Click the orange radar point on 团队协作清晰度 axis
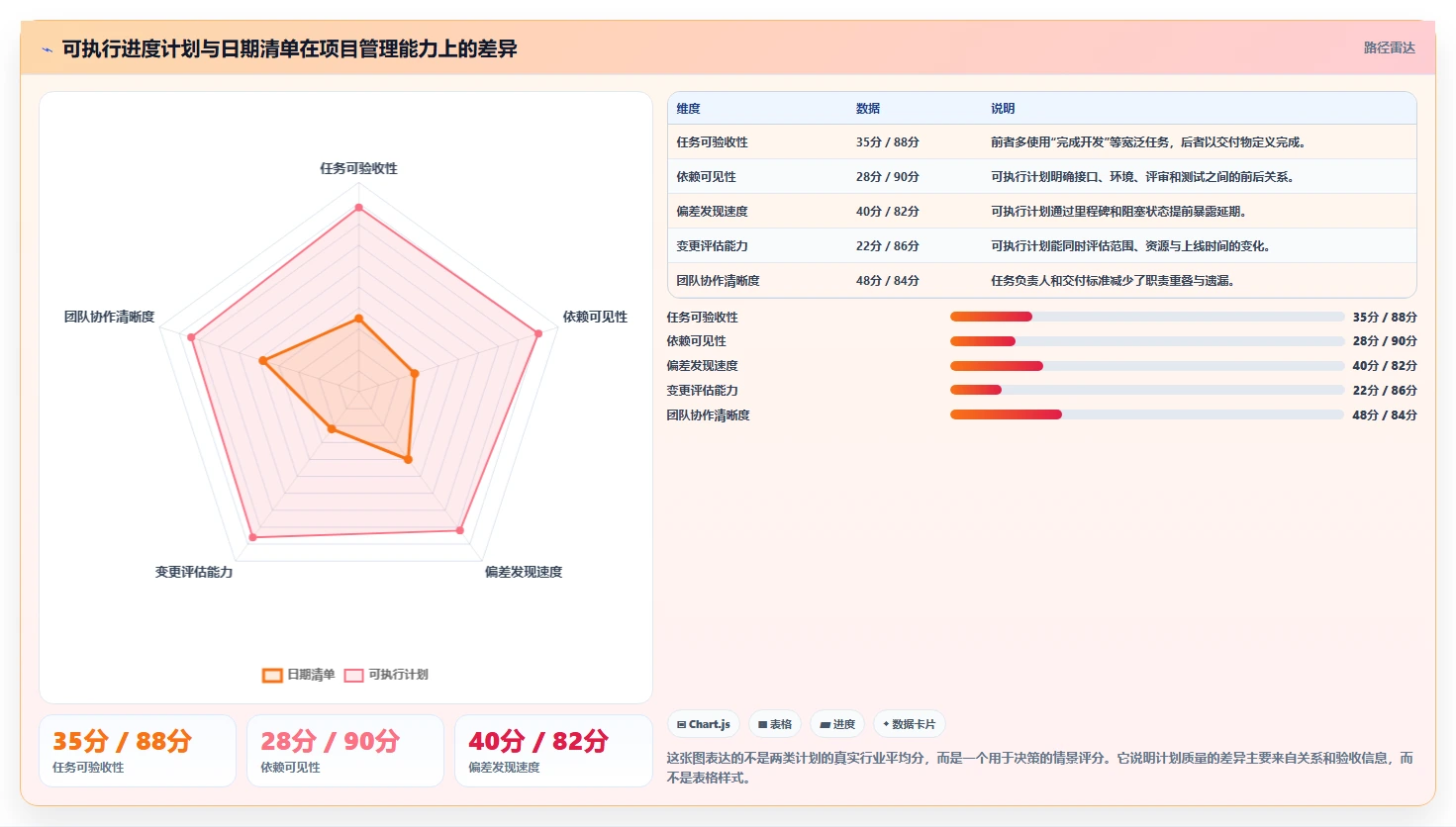This screenshot has width=1456, height=827. pyautogui.click(x=262, y=361)
